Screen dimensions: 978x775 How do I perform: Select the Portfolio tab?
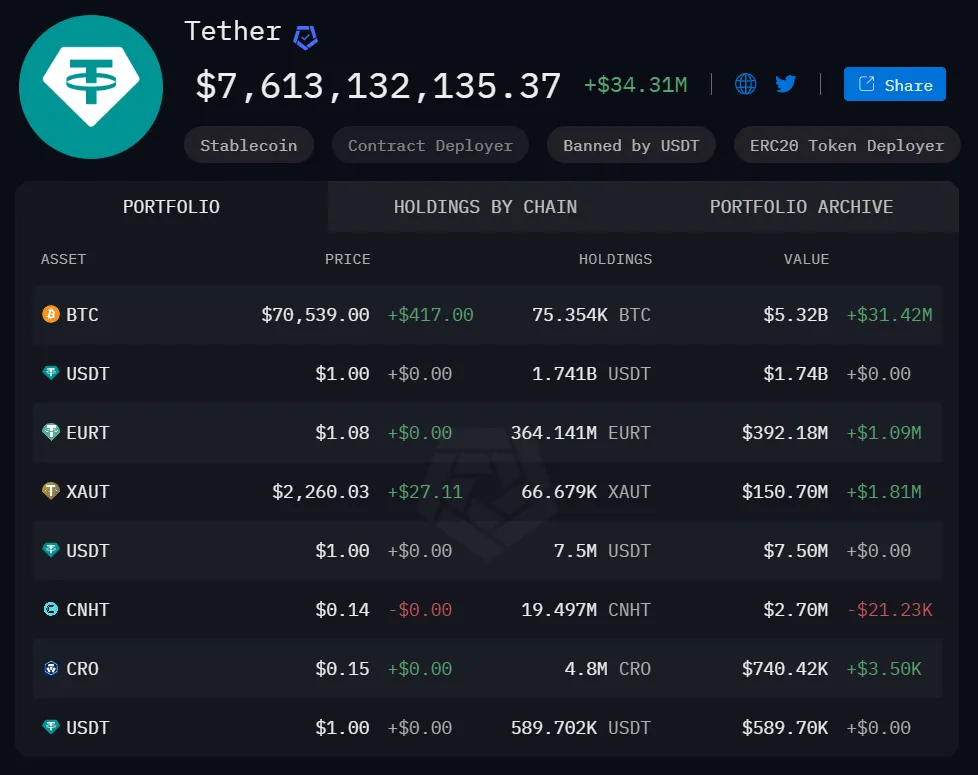tap(171, 207)
